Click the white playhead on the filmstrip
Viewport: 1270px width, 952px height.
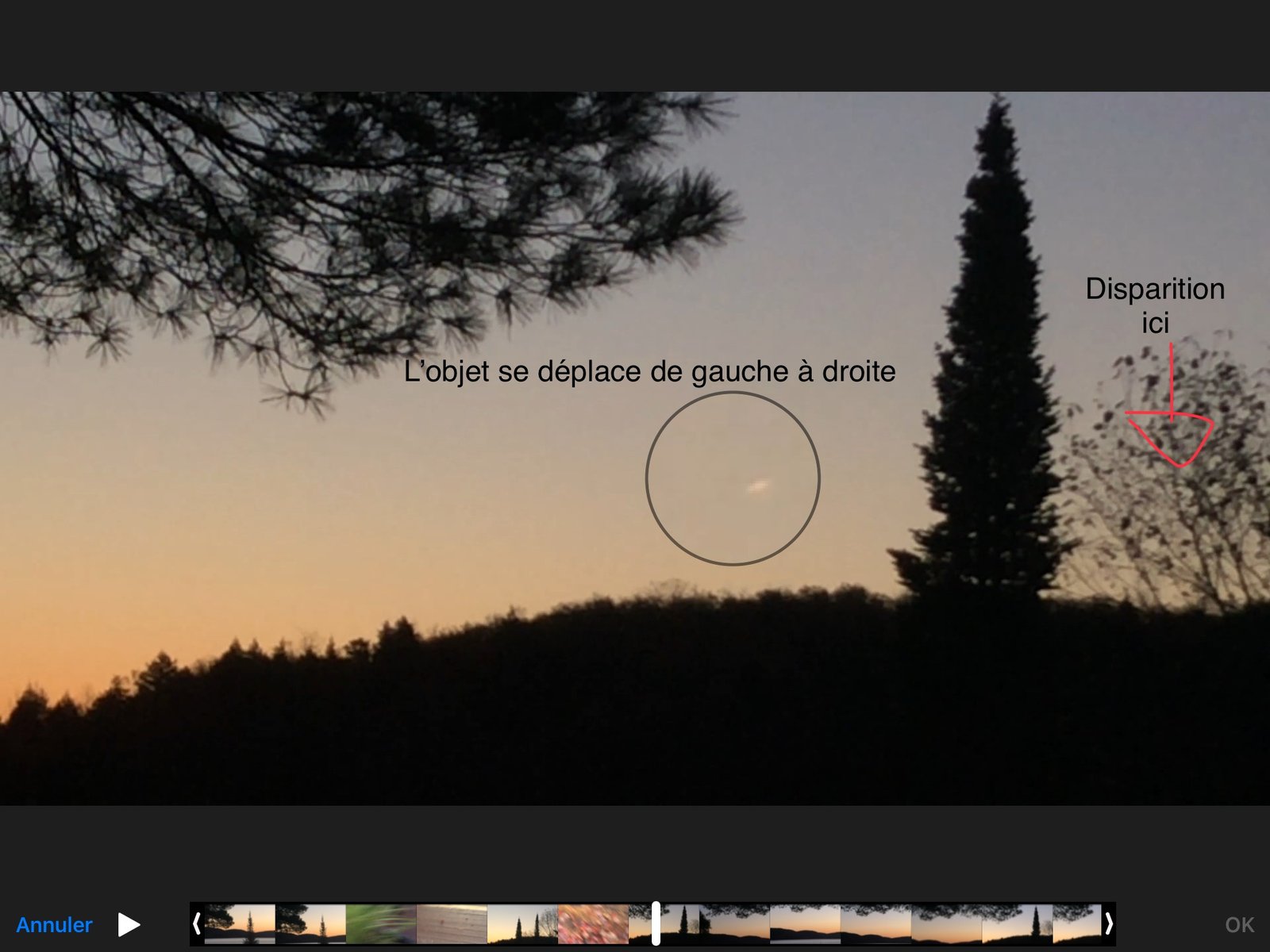coord(656,923)
